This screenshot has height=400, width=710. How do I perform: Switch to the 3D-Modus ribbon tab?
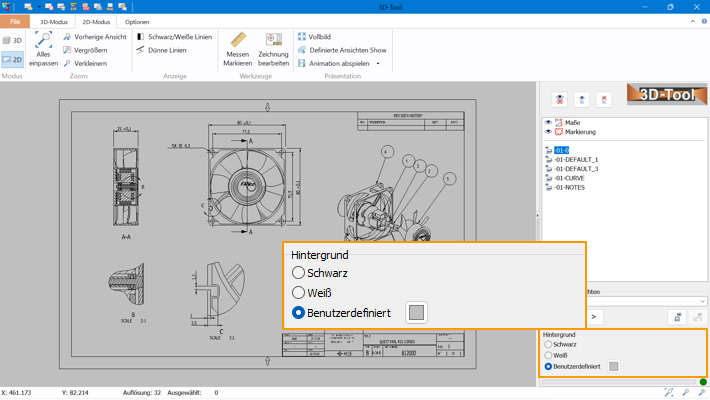click(56, 20)
